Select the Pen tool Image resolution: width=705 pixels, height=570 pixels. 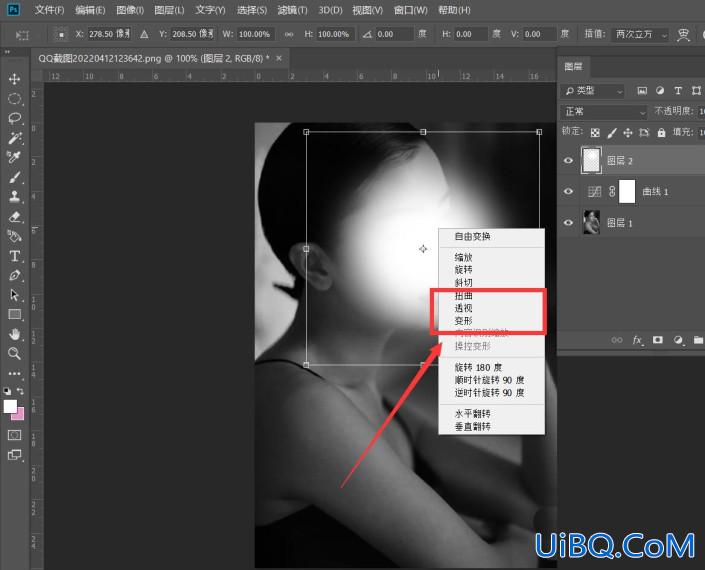[x=14, y=276]
